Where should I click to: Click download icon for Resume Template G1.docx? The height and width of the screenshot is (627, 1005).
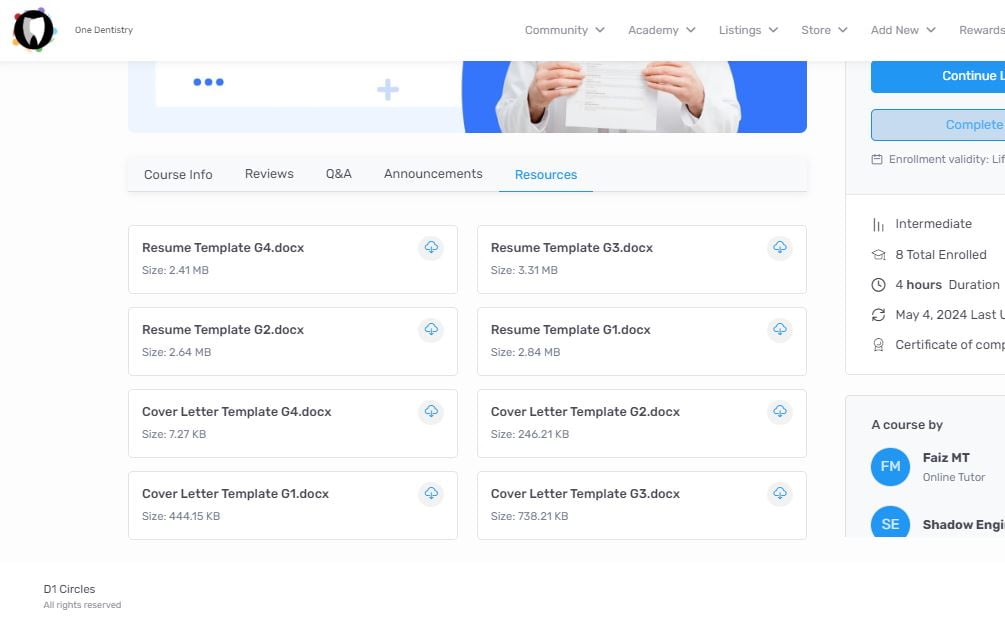[780, 329]
